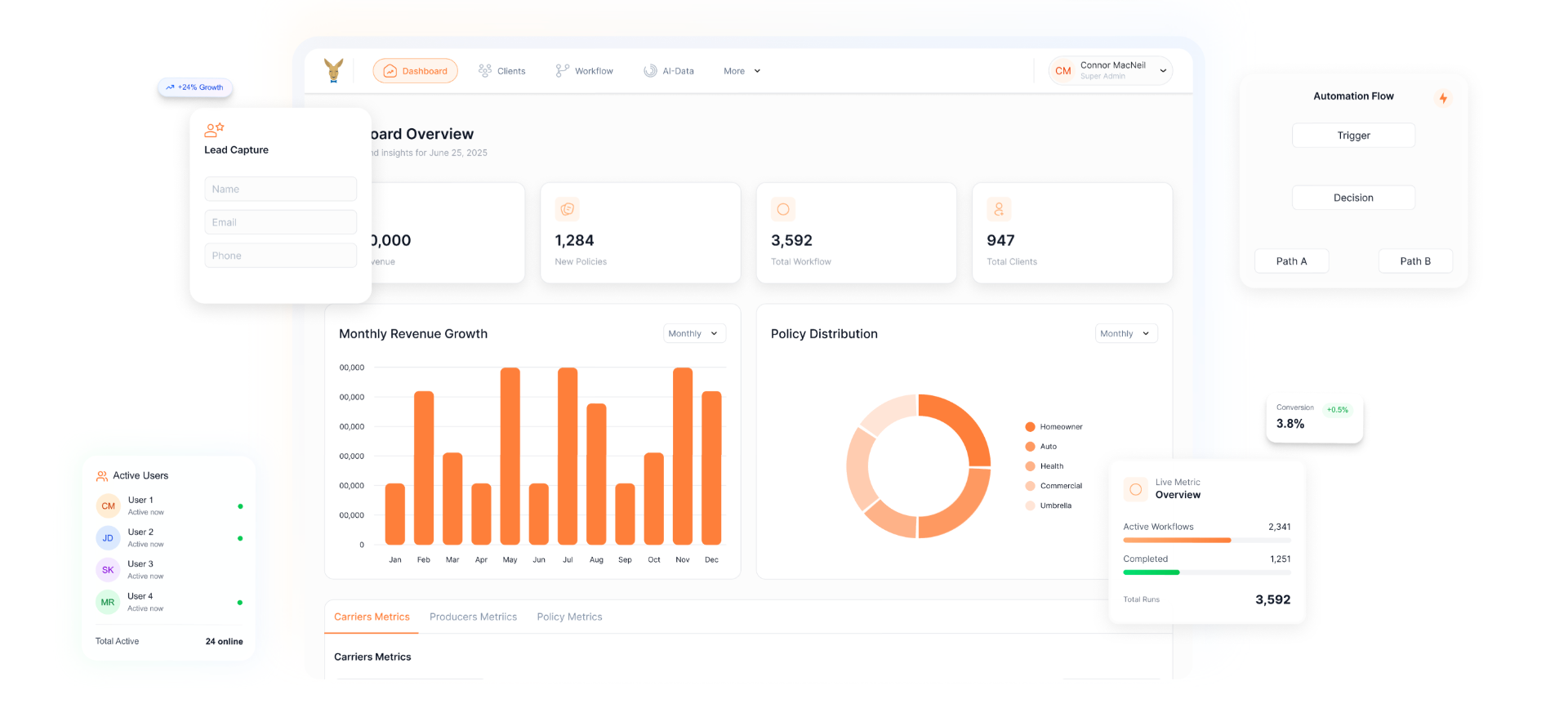
Task: Click the Dashboard chart icon
Action: point(390,71)
